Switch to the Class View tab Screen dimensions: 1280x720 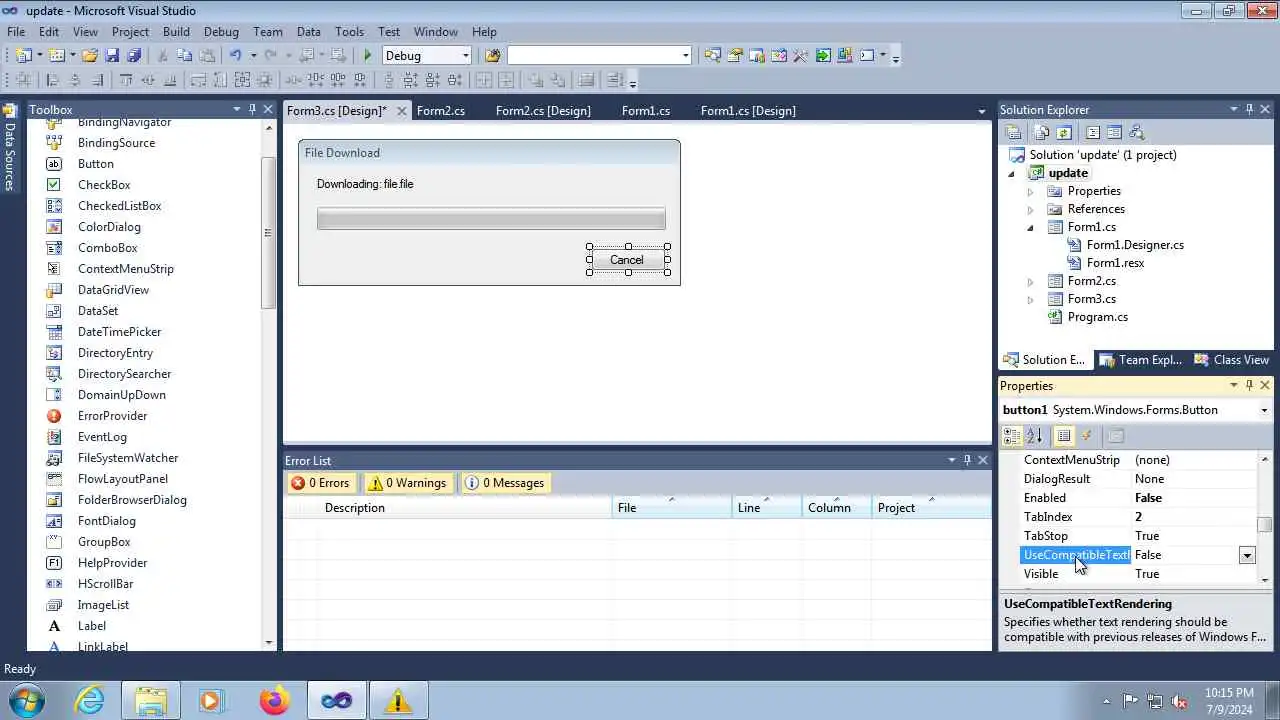(1232, 360)
